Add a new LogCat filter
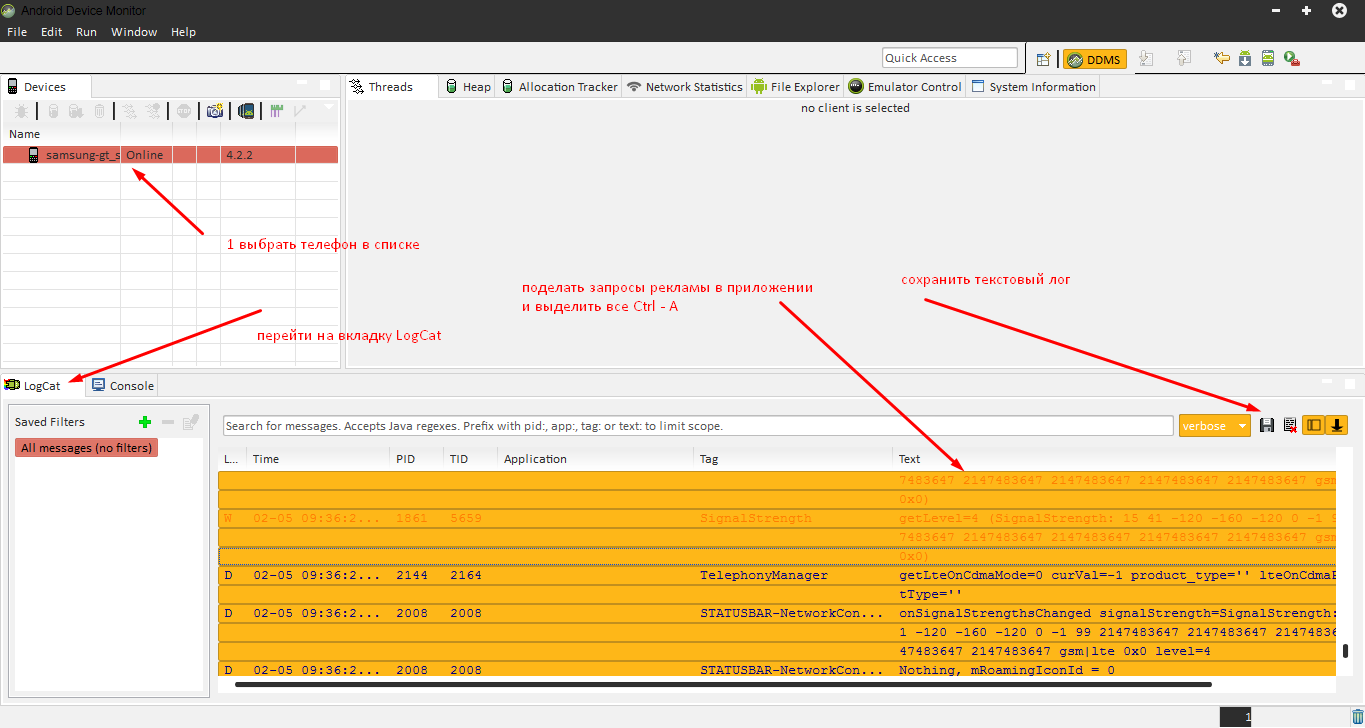Screen dimensions: 1365x728 (145, 422)
